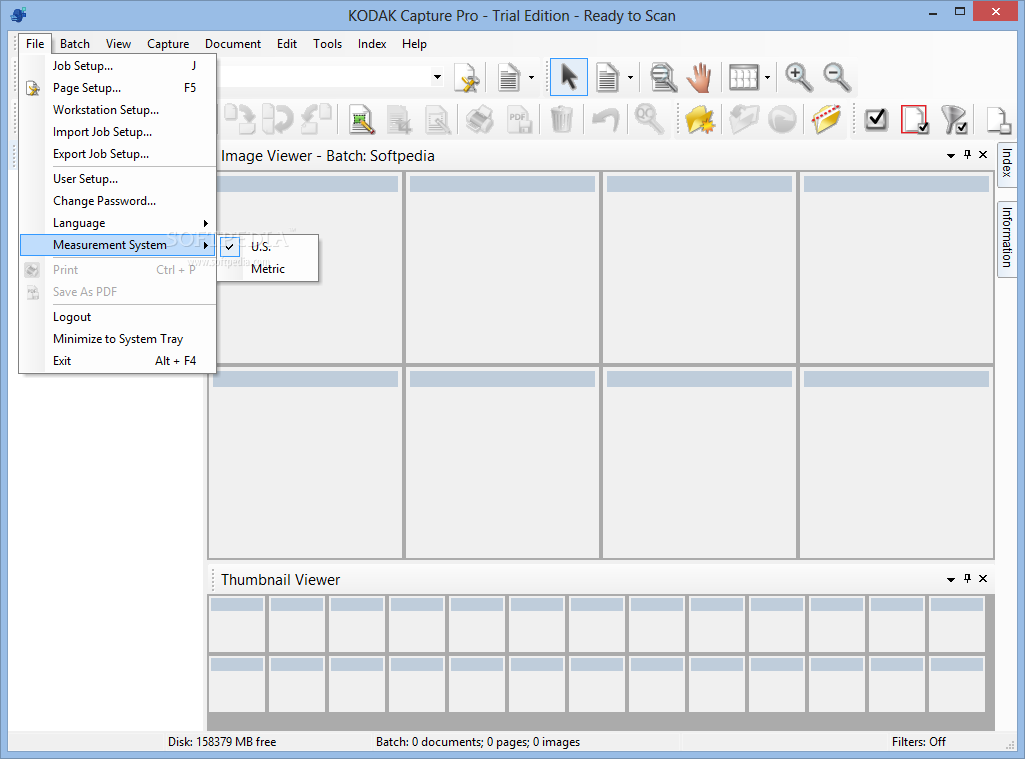Click the blank page icon at toolbar end
The height and width of the screenshot is (759, 1025).
pyautogui.click(x=998, y=120)
